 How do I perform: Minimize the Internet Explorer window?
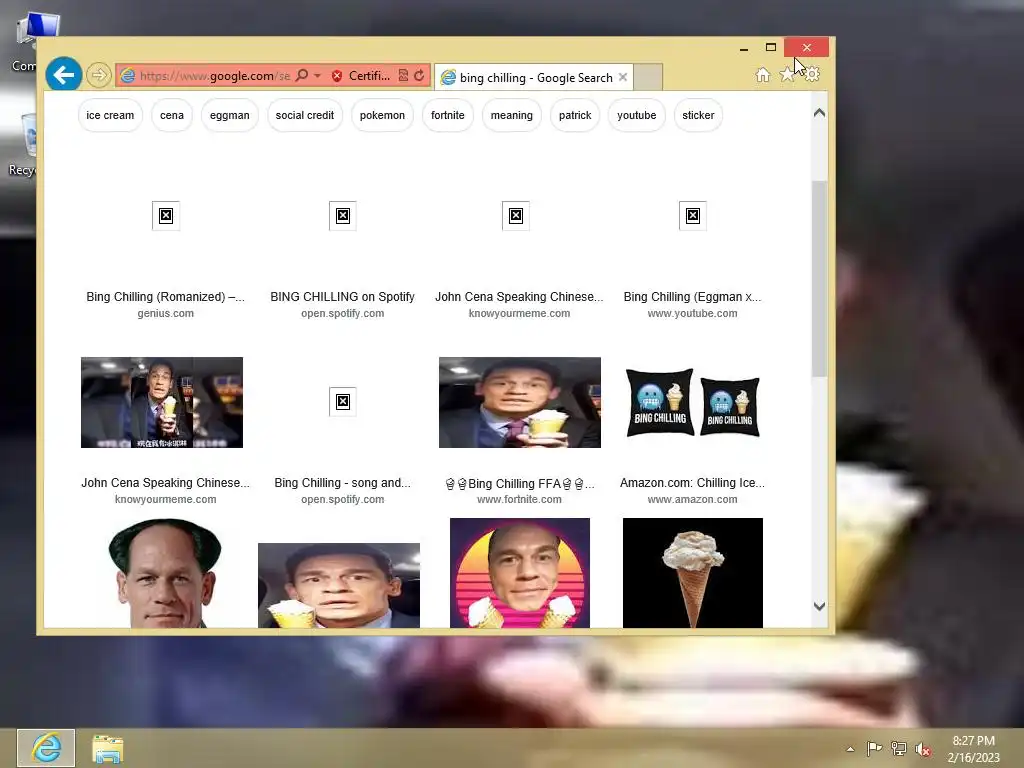click(x=744, y=48)
